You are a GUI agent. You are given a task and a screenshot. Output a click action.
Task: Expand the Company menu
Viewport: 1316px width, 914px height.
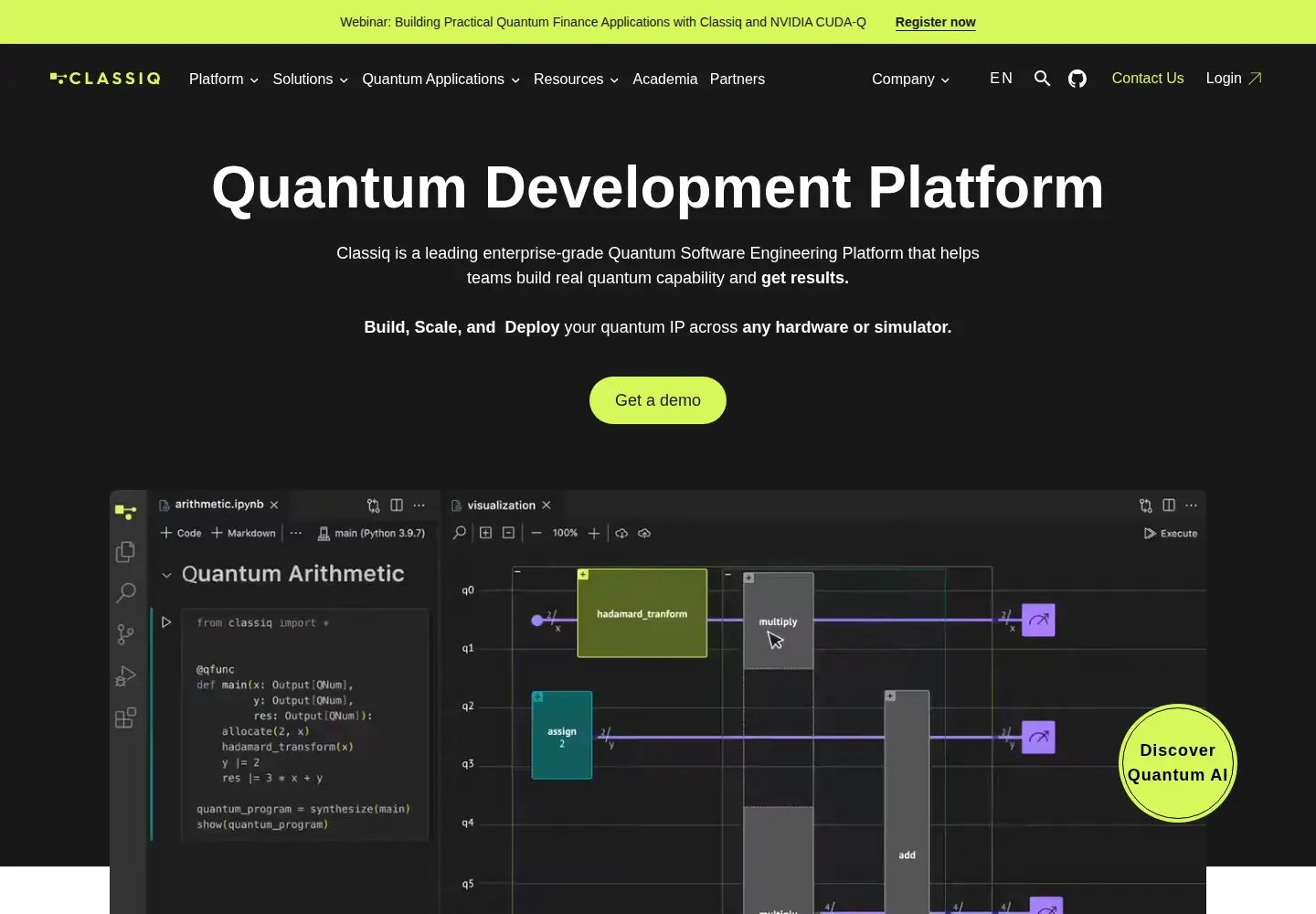911,80
